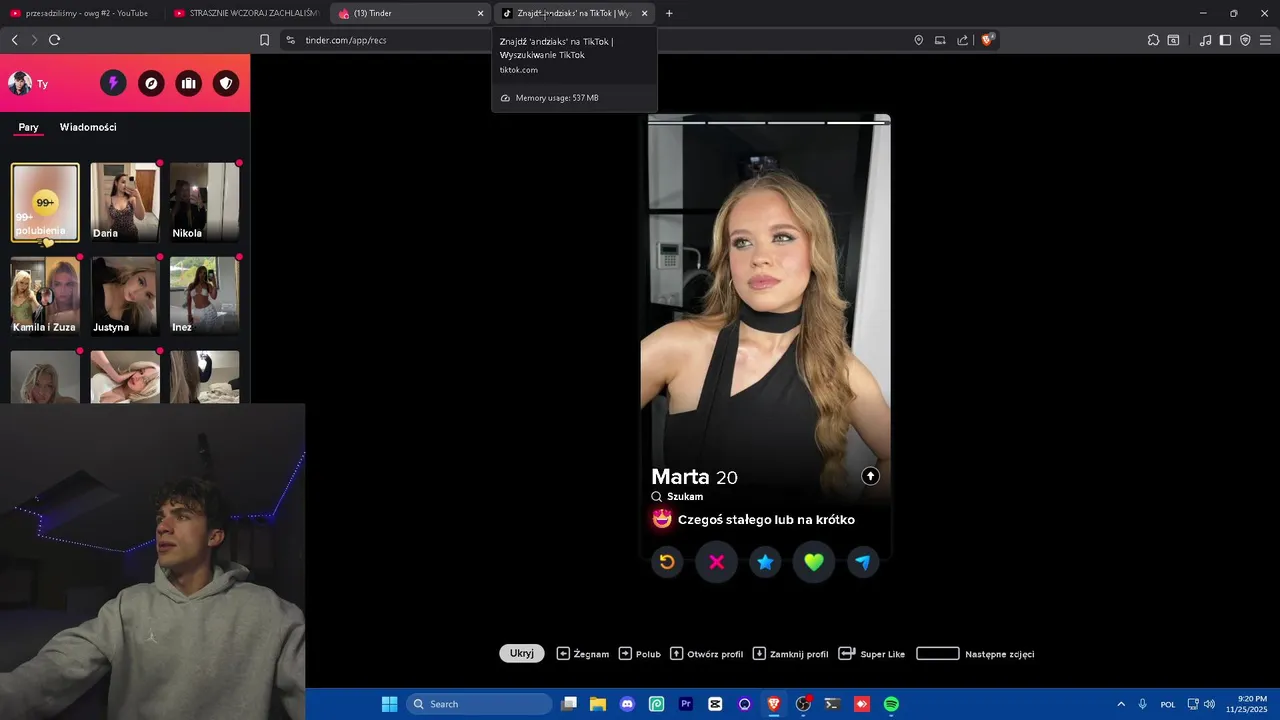Click the share icon in address bar
The height and width of the screenshot is (720, 1280).
click(x=962, y=40)
